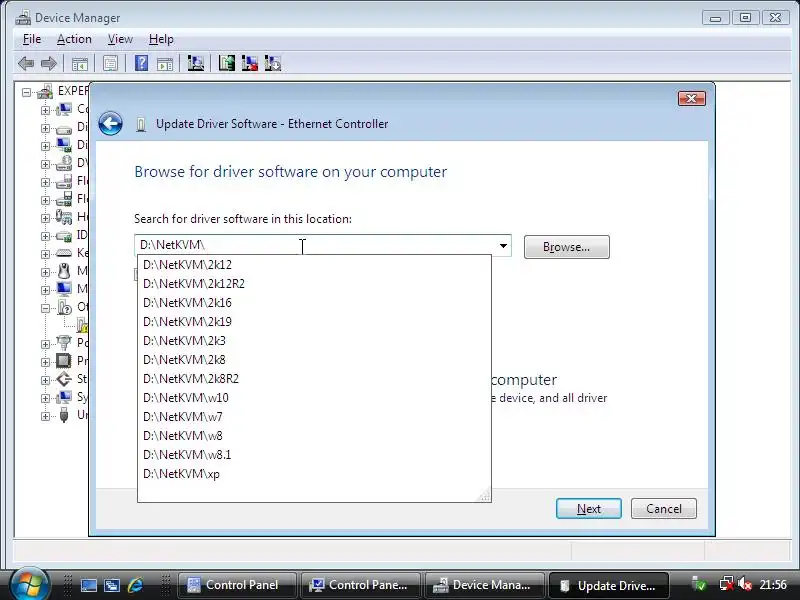Select the IDE ATA/ATAPI controllers icon
The image size is (800, 600).
[x=64, y=236]
